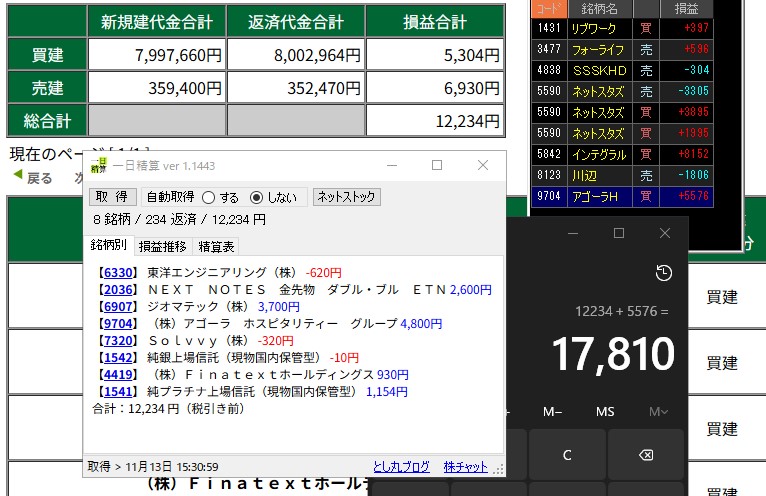766x496 pixels.
Task: Open the とし丸ブログ link
Action: [401, 467]
